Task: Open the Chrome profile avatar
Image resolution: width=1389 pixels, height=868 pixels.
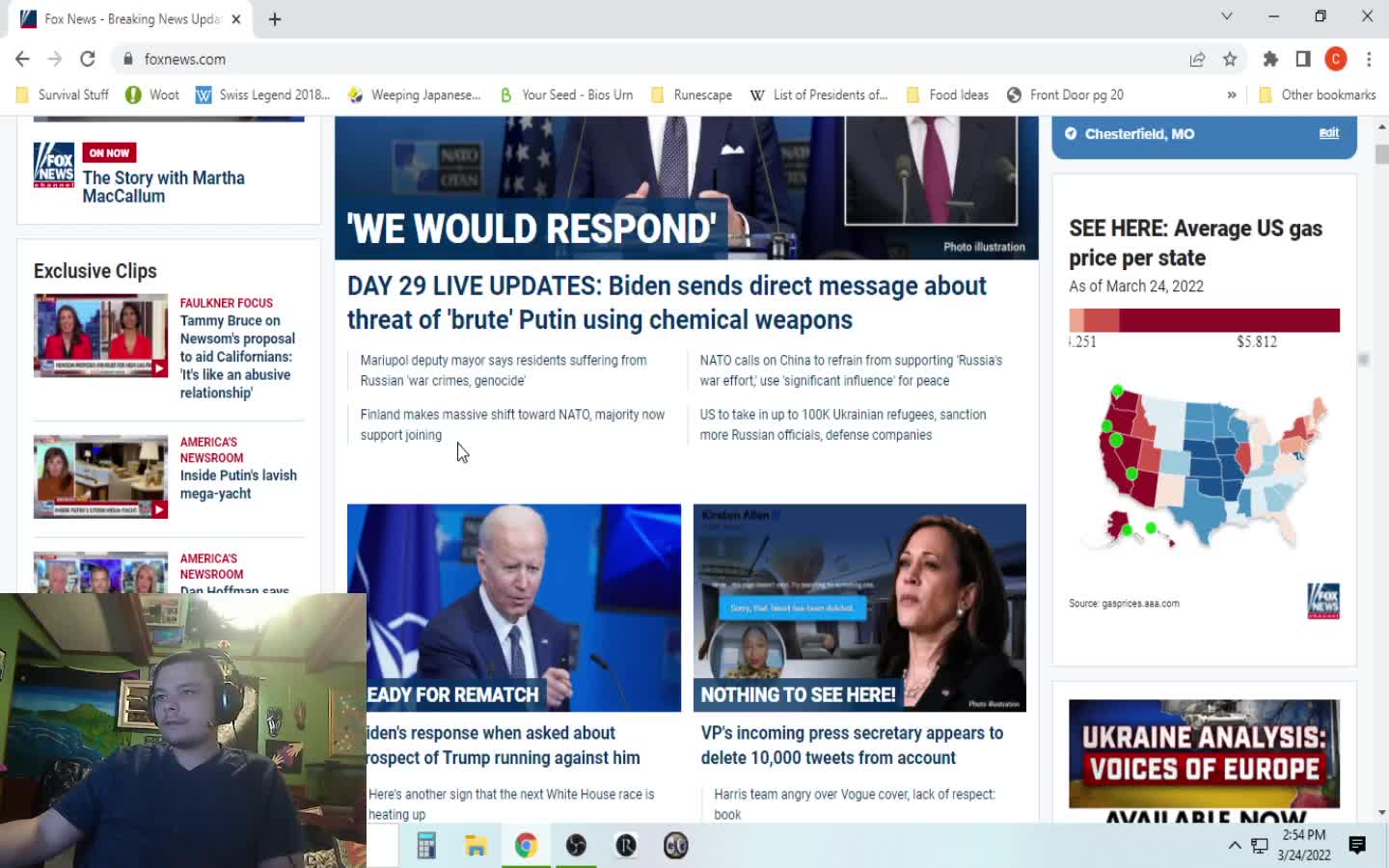Action: coord(1336,59)
